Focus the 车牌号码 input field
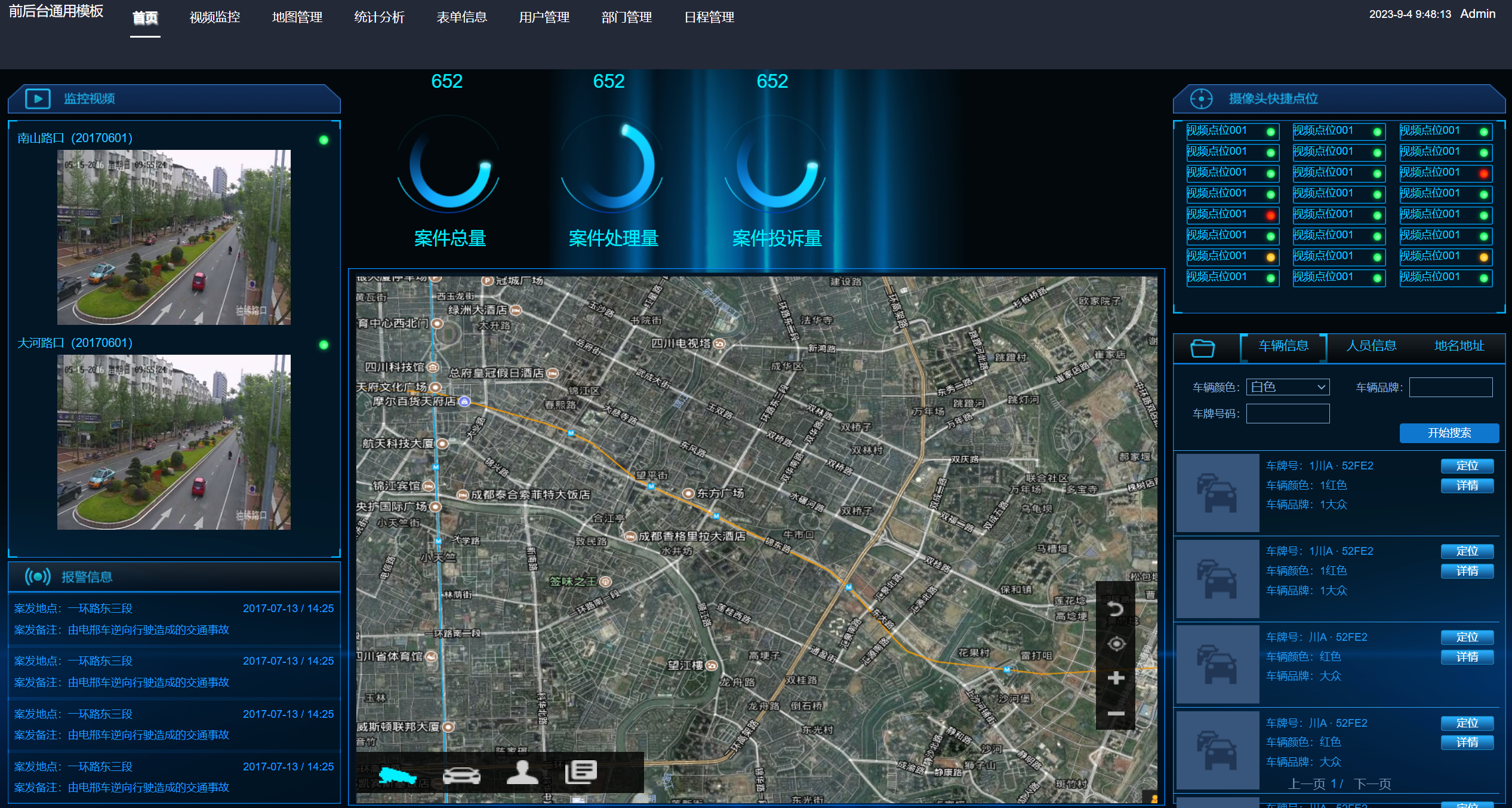This screenshot has width=1512, height=808. coord(1288,413)
